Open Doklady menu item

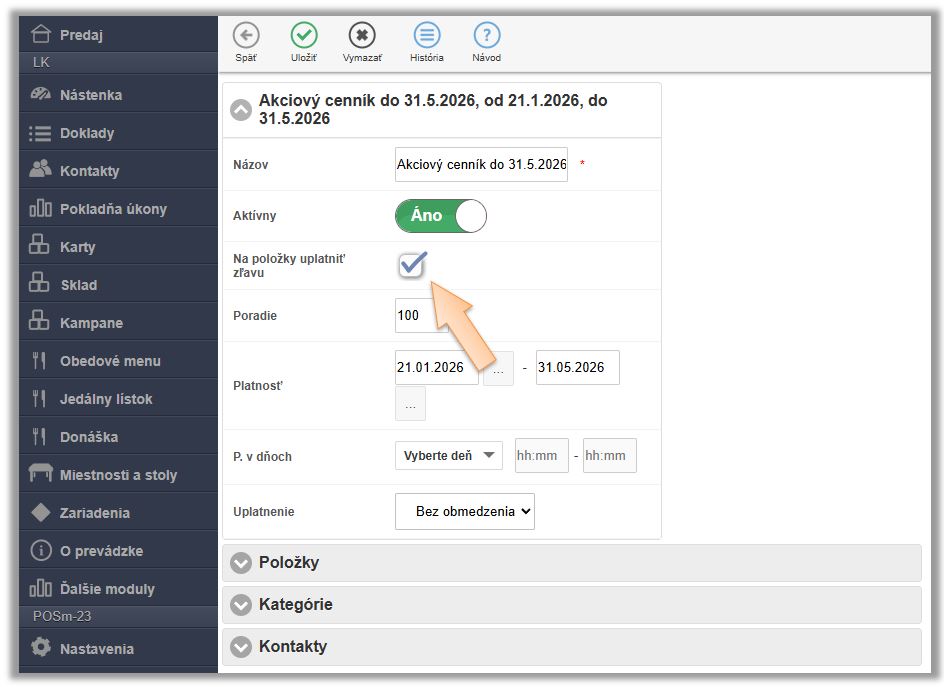coord(87,133)
